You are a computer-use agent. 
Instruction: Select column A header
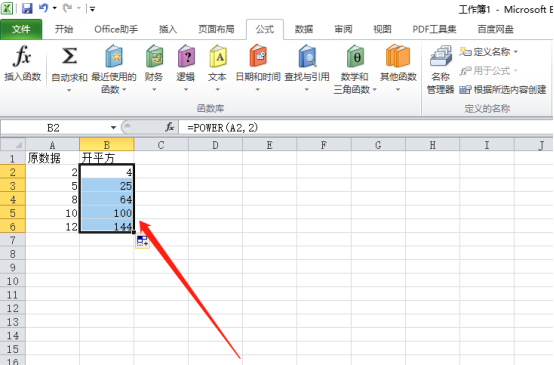click(52, 145)
